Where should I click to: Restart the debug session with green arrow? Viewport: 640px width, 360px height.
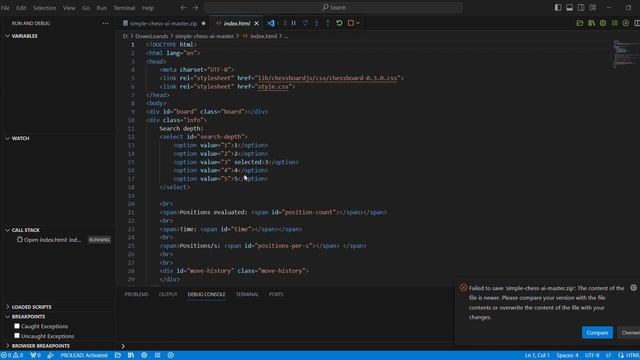339,23
